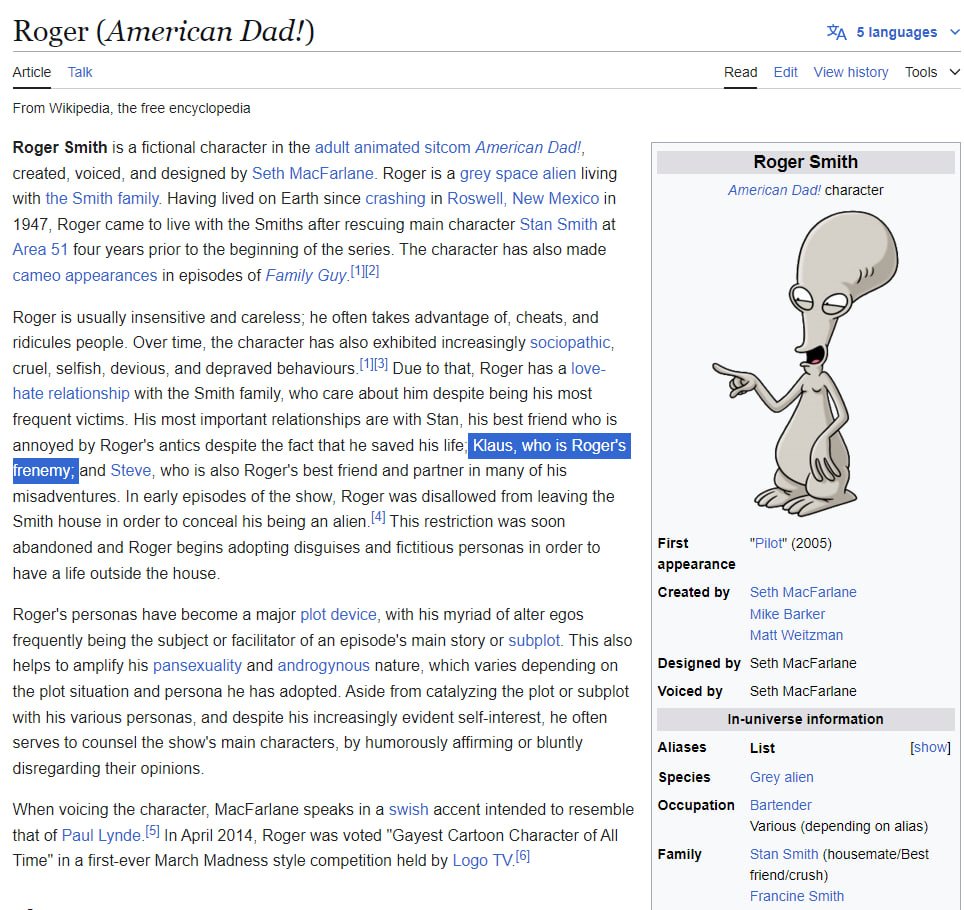
Task: Follow the plot device link
Action: pos(338,614)
